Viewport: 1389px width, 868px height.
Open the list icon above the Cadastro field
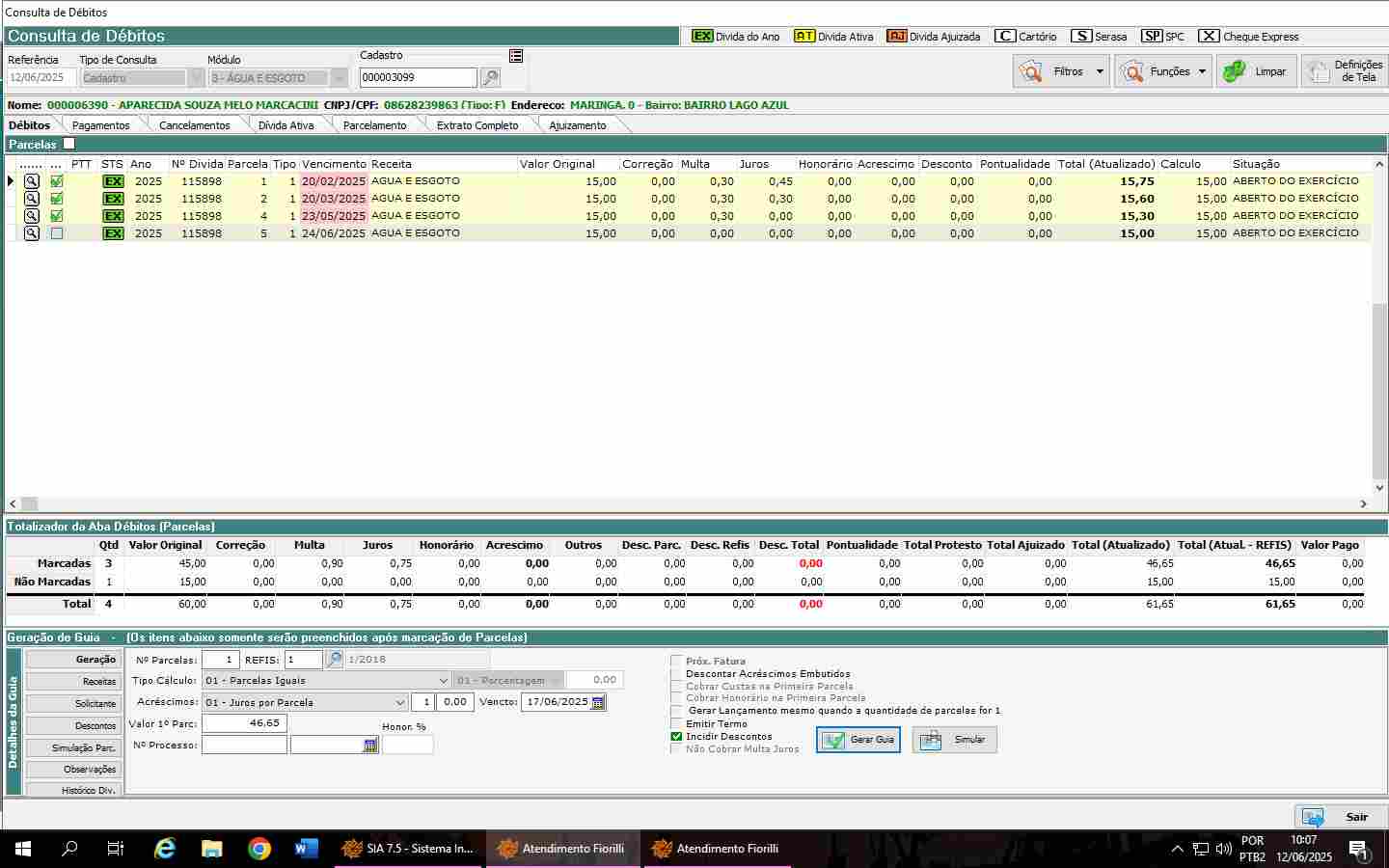(x=516, y=56)
